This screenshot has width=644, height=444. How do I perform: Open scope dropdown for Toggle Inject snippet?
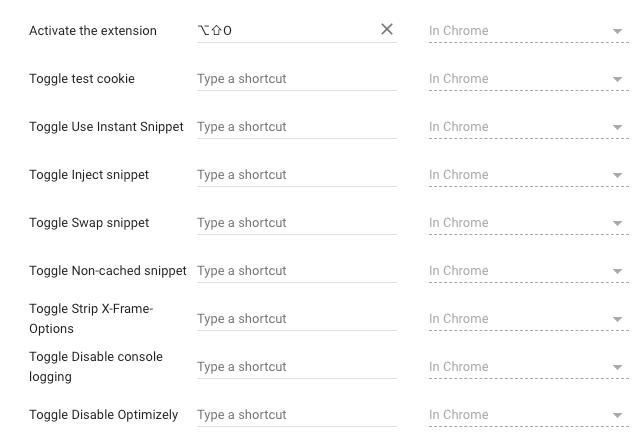(529, 175)
